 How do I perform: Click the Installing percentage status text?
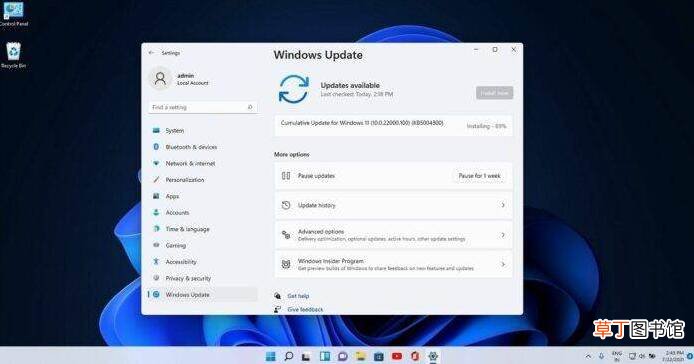click(486, 126)
